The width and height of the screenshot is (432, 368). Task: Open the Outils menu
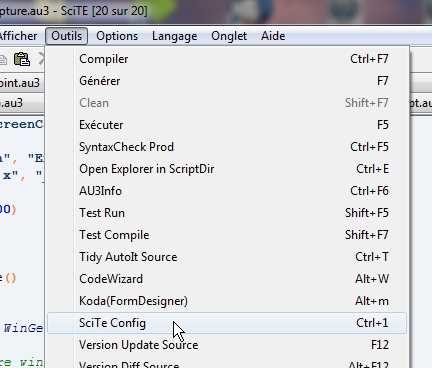point(67,36)
